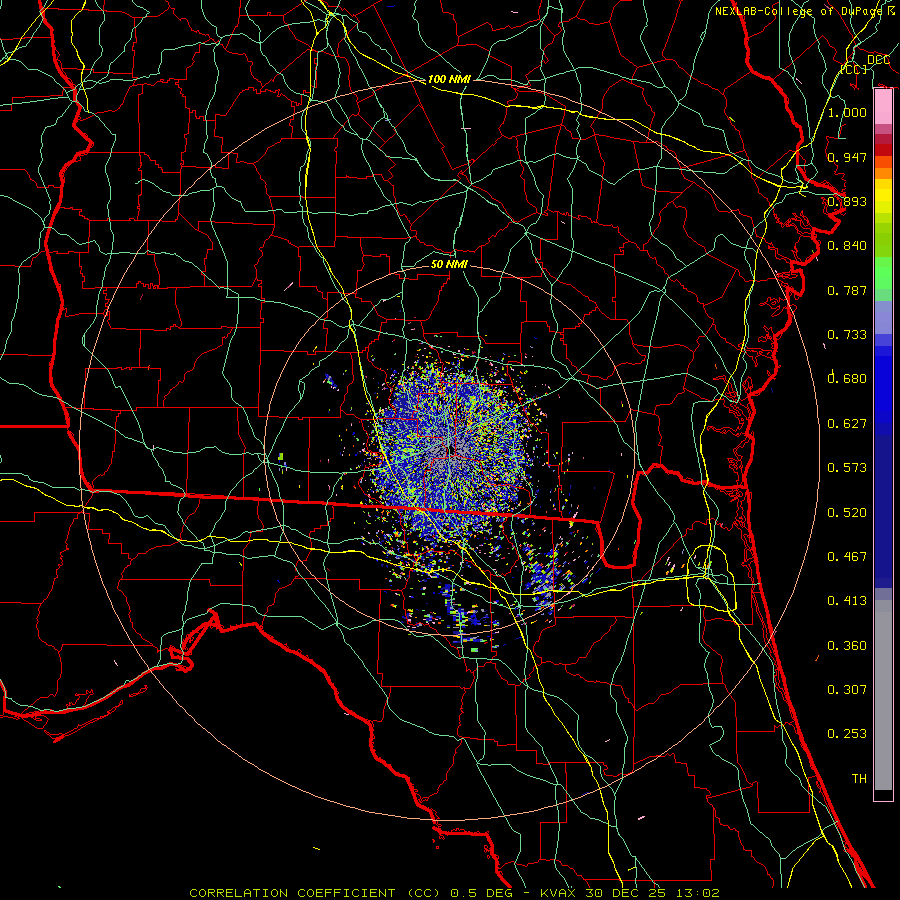
Task: Click the 0.573 legend value
Action: pyautogui.click(x=847, y=467)
